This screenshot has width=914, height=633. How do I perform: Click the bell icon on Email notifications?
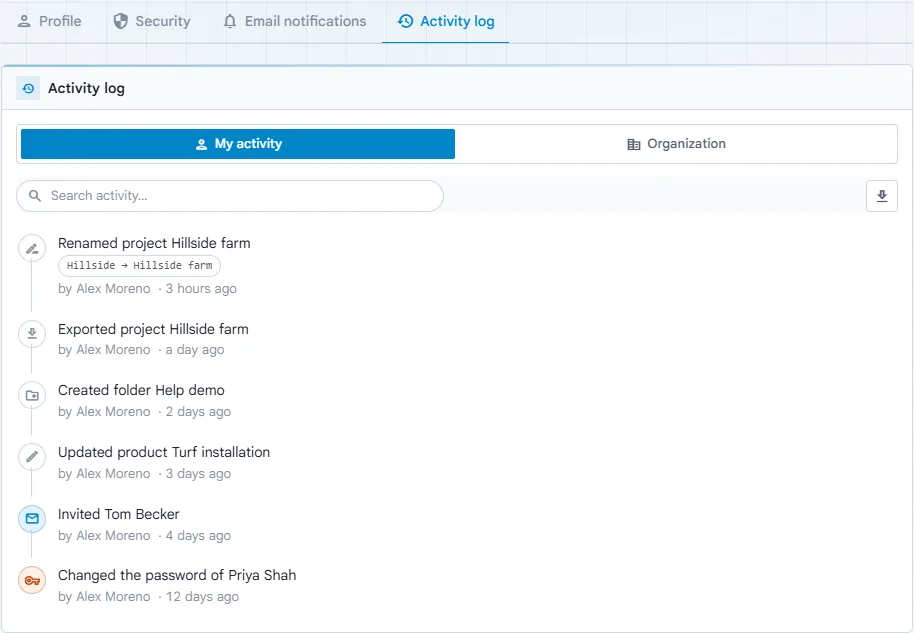pos(230,22)
